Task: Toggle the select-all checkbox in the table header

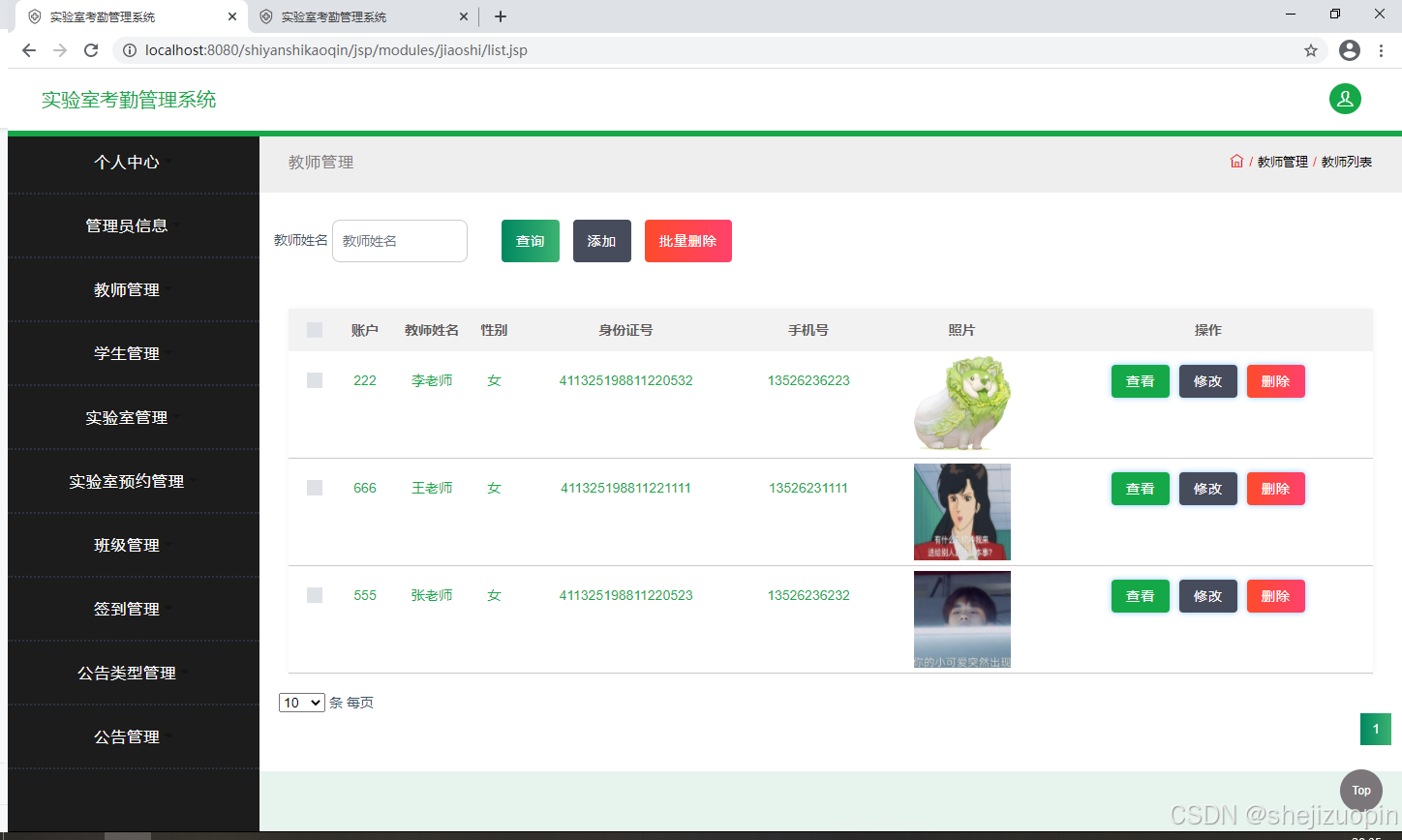Action: pyautogui.click(x=314, y=329)
